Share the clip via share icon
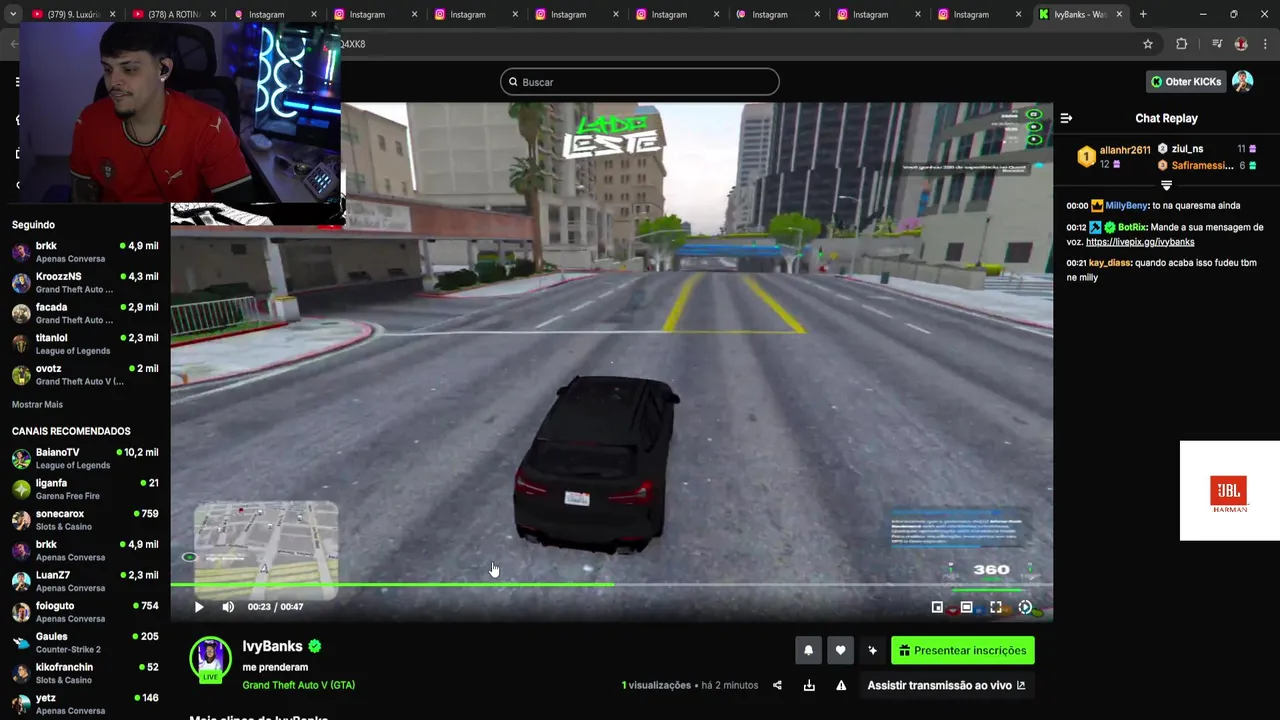Viewport: 1280px width, 720px height. click(x=778, y=685)
